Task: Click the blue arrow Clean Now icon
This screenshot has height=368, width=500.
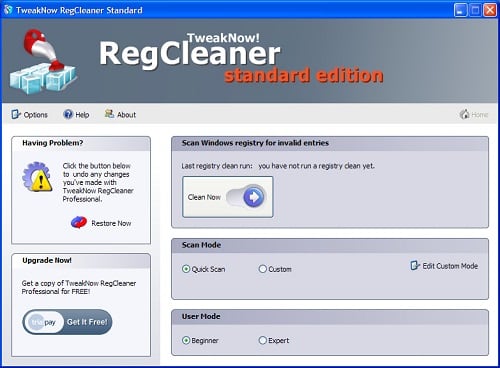Action: click(253, 197)
